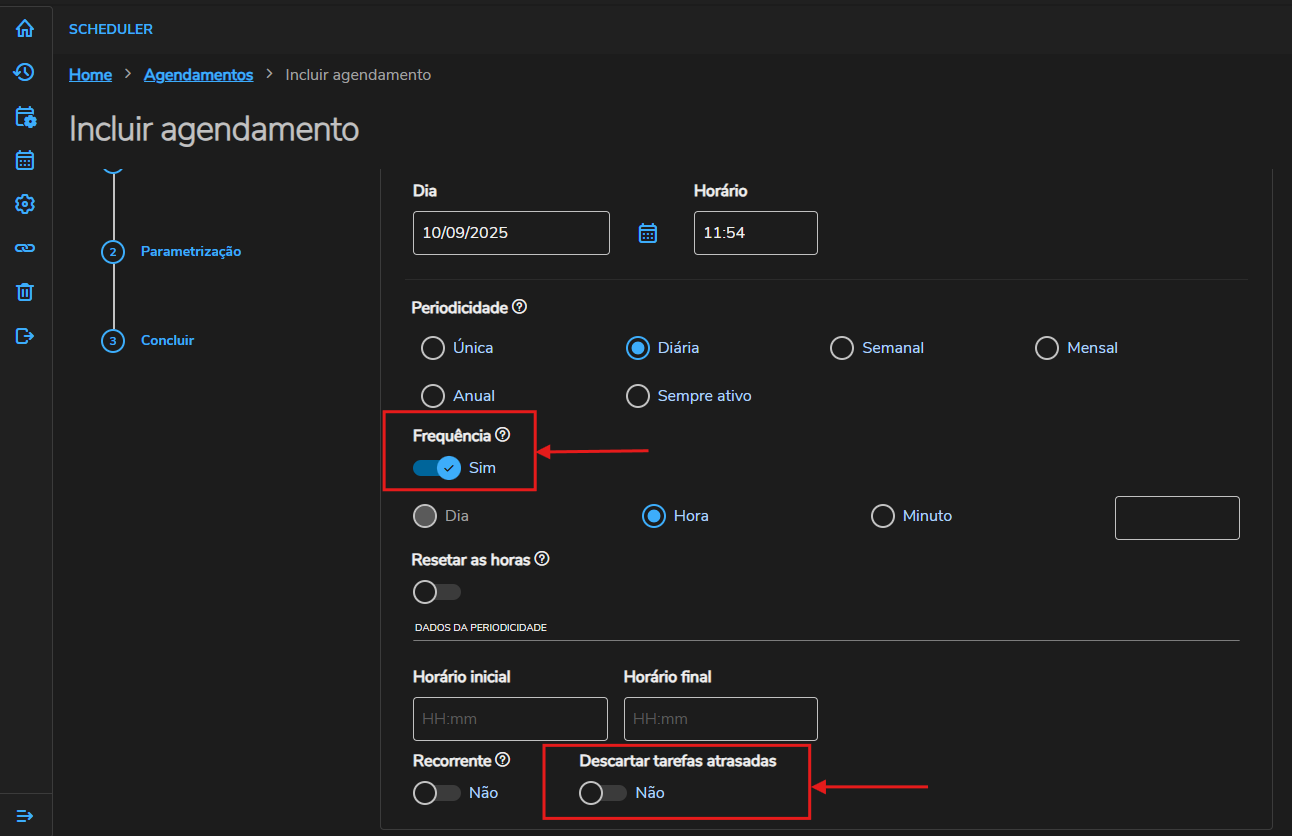Expand the sidebar menu at bottom
This screenshot has width=1292, height=836.
25,816
